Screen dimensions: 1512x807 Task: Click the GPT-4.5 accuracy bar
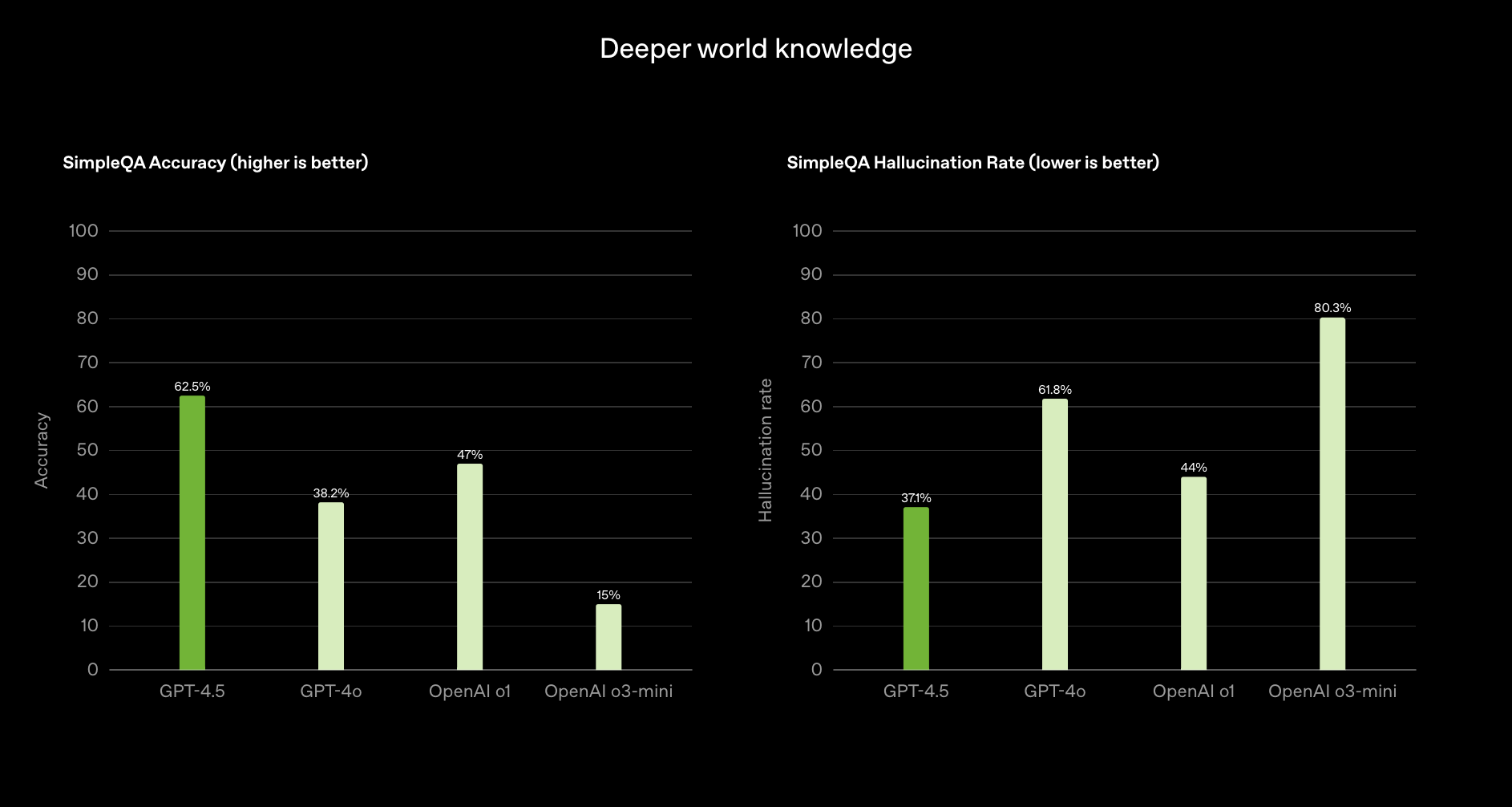(192, 533)
